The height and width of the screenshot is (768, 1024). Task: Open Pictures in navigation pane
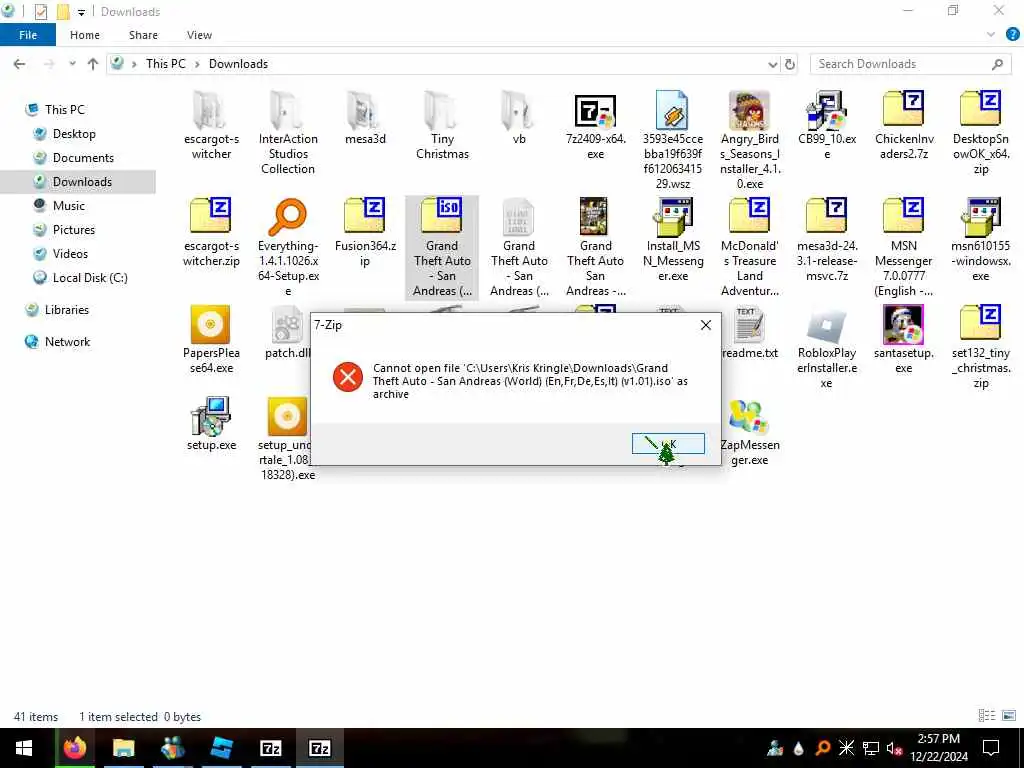[x=73, y=230]
